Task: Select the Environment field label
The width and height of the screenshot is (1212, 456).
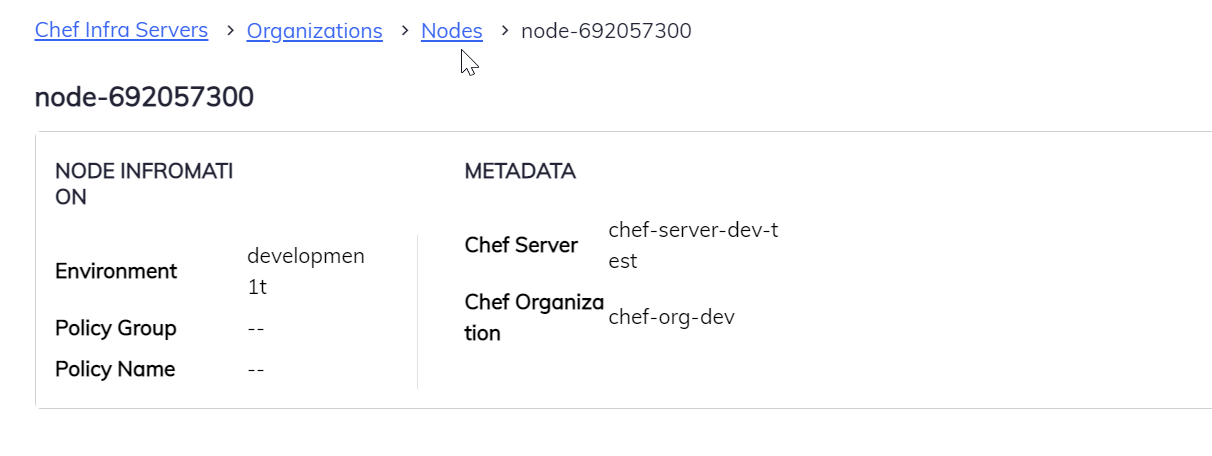Action: pos(116,271)
